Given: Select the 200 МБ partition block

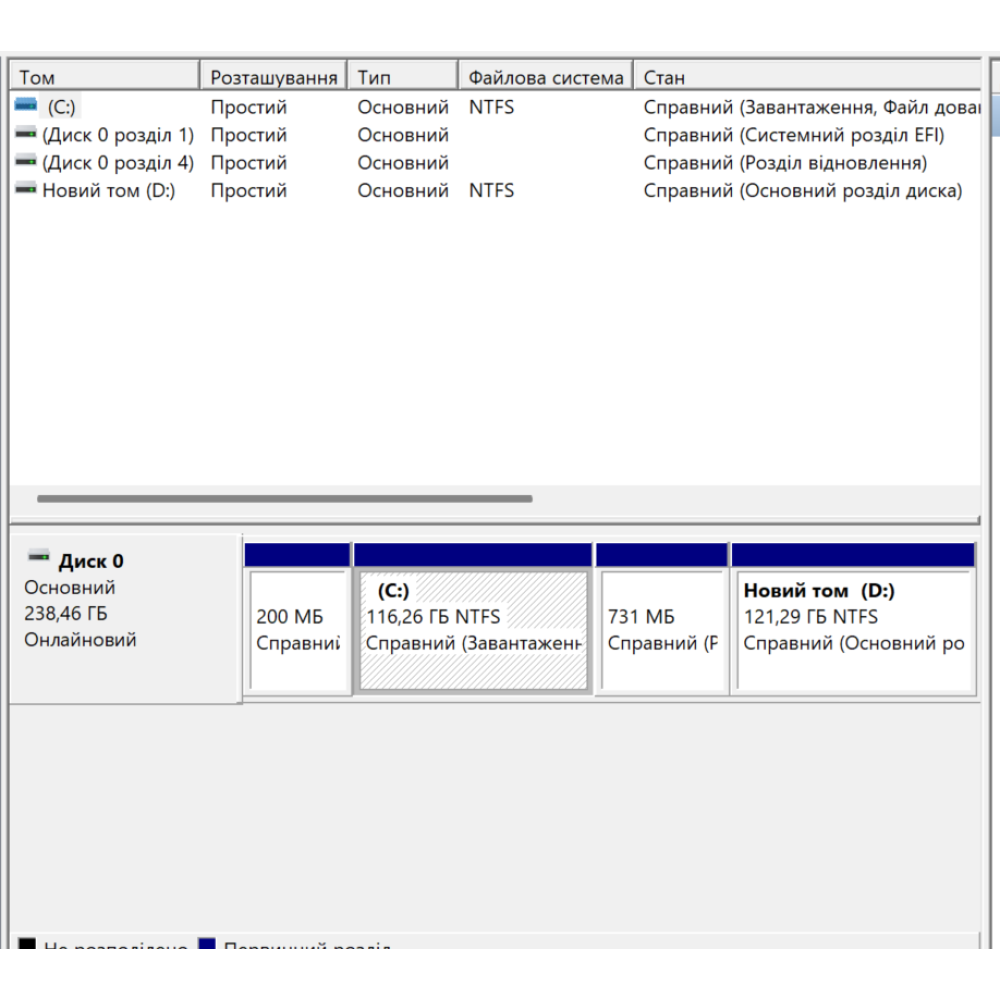Looking at the screenshot, I should (297, 630).
